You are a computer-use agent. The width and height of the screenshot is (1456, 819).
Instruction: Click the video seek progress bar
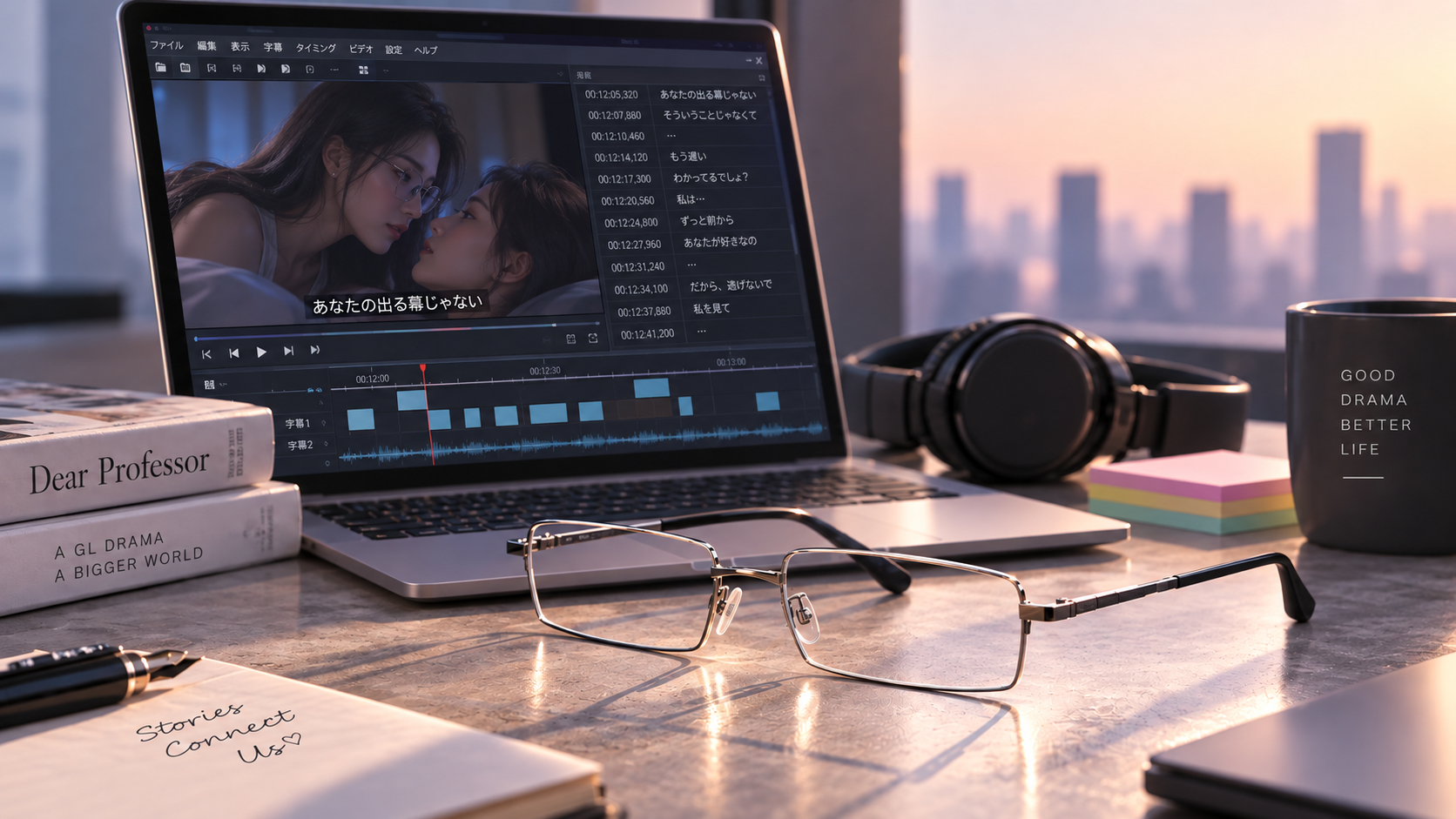click(396, 332)
